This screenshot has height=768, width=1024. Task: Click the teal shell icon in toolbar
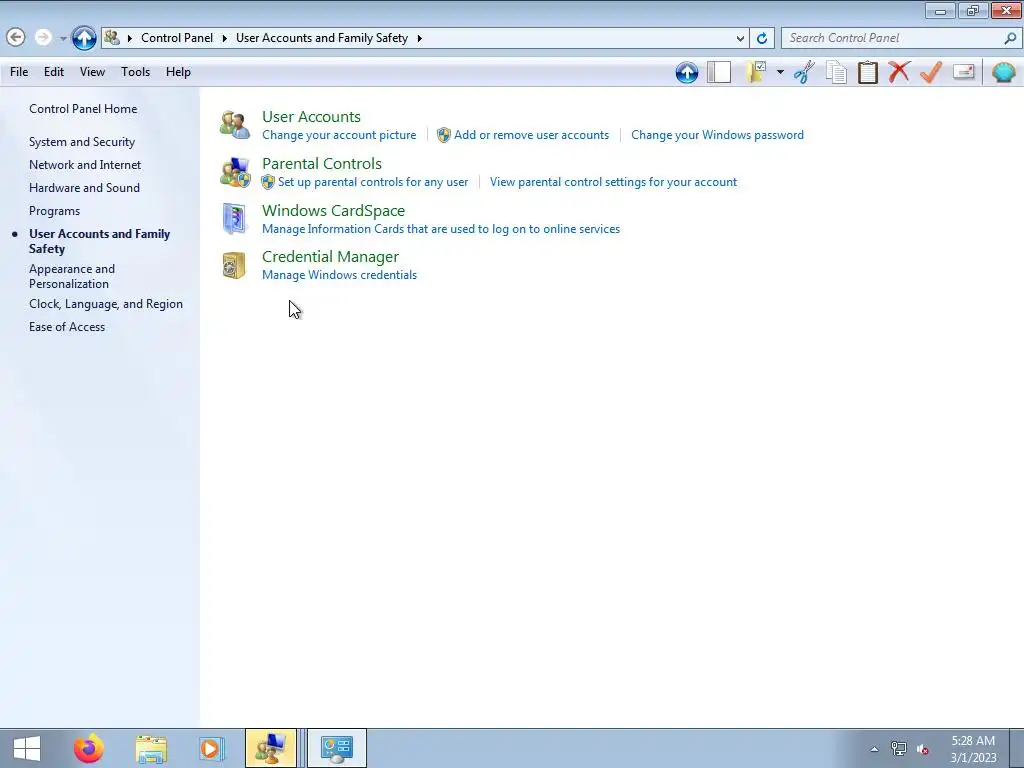click(x=1004, y=72)
